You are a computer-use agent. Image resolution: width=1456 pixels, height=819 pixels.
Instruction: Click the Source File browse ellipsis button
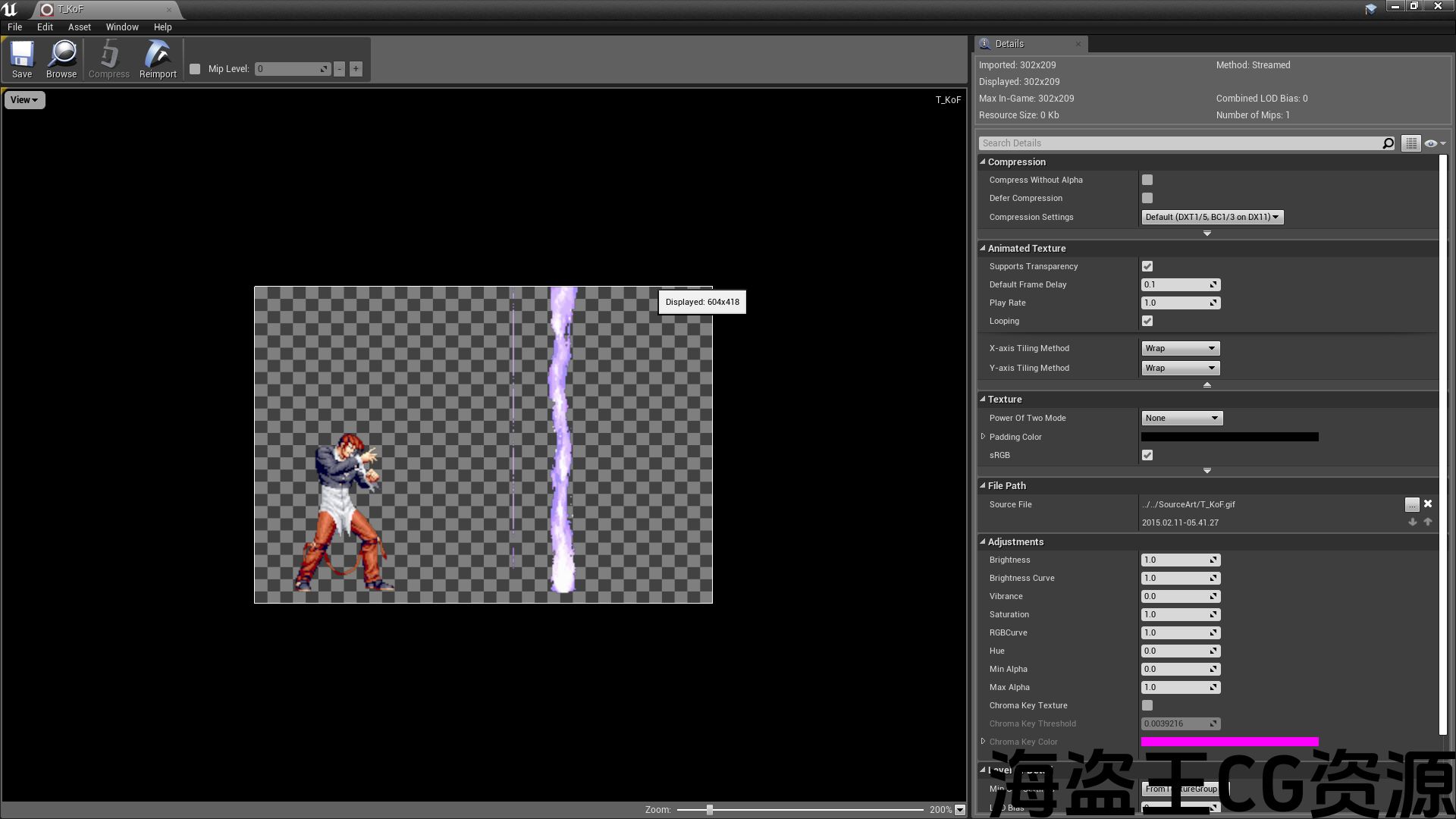[1411, 505]
